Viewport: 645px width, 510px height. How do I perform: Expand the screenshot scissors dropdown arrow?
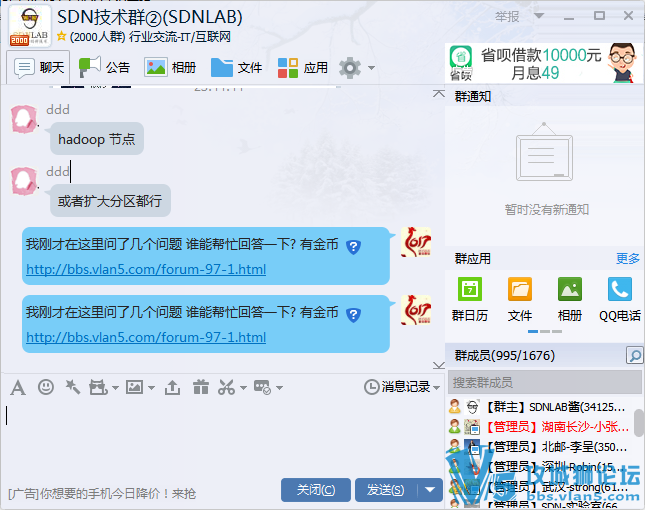click(x=243, y=388)
